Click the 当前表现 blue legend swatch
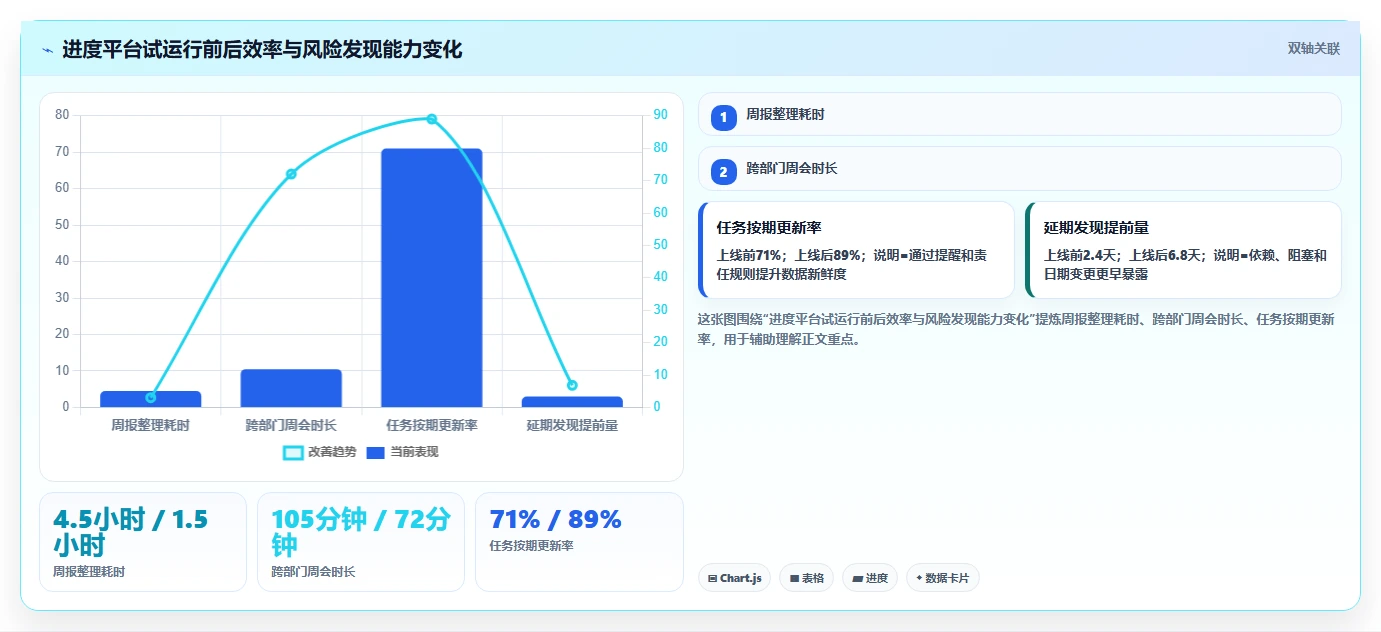Screen dimensions: 1381x632 [376, 453]
